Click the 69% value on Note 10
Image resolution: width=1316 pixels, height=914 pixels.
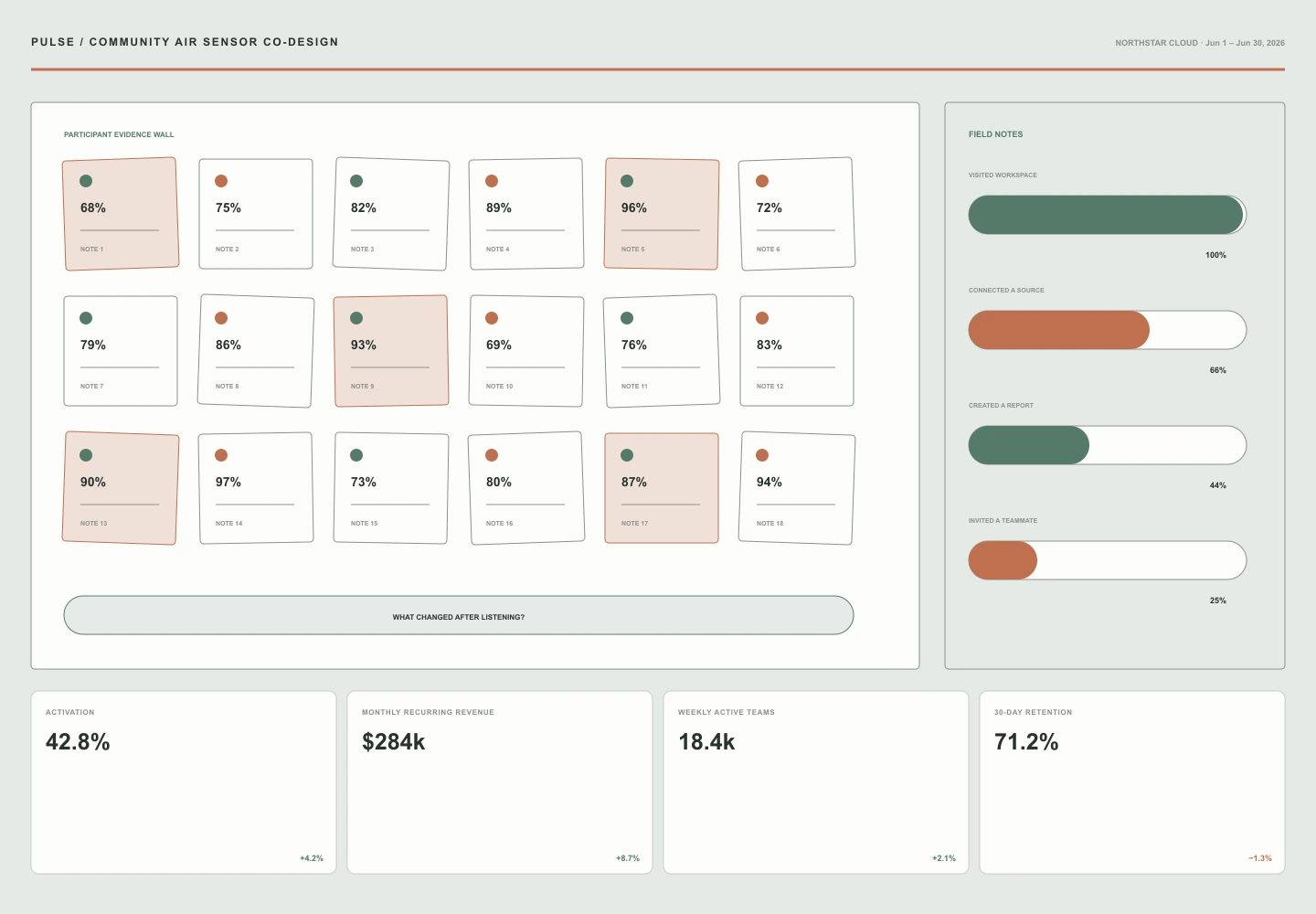499,345
